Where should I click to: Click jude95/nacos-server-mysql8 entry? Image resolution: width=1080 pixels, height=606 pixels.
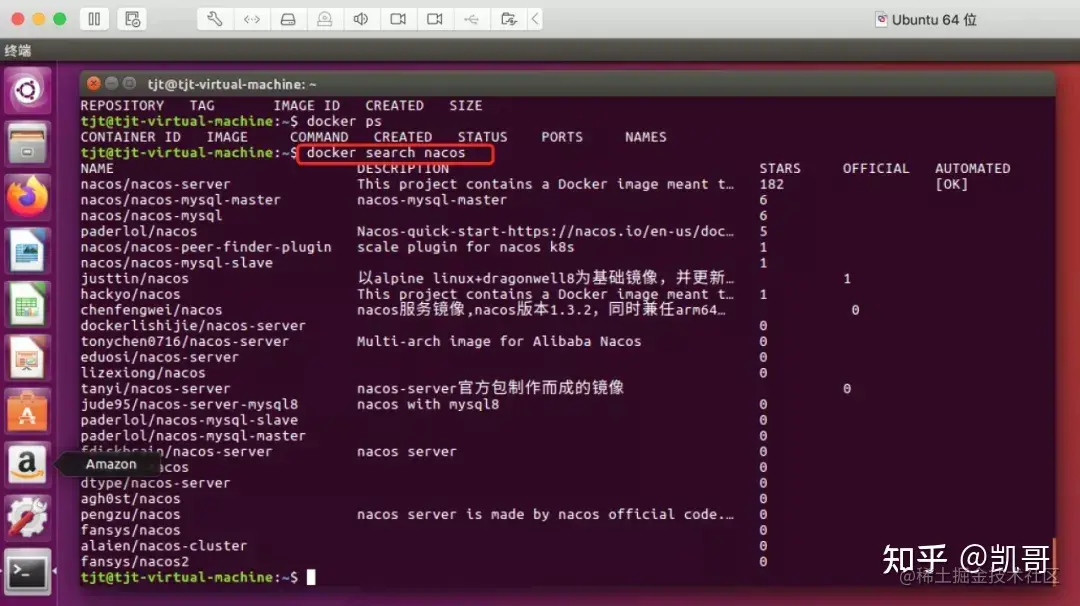(189, 404)
